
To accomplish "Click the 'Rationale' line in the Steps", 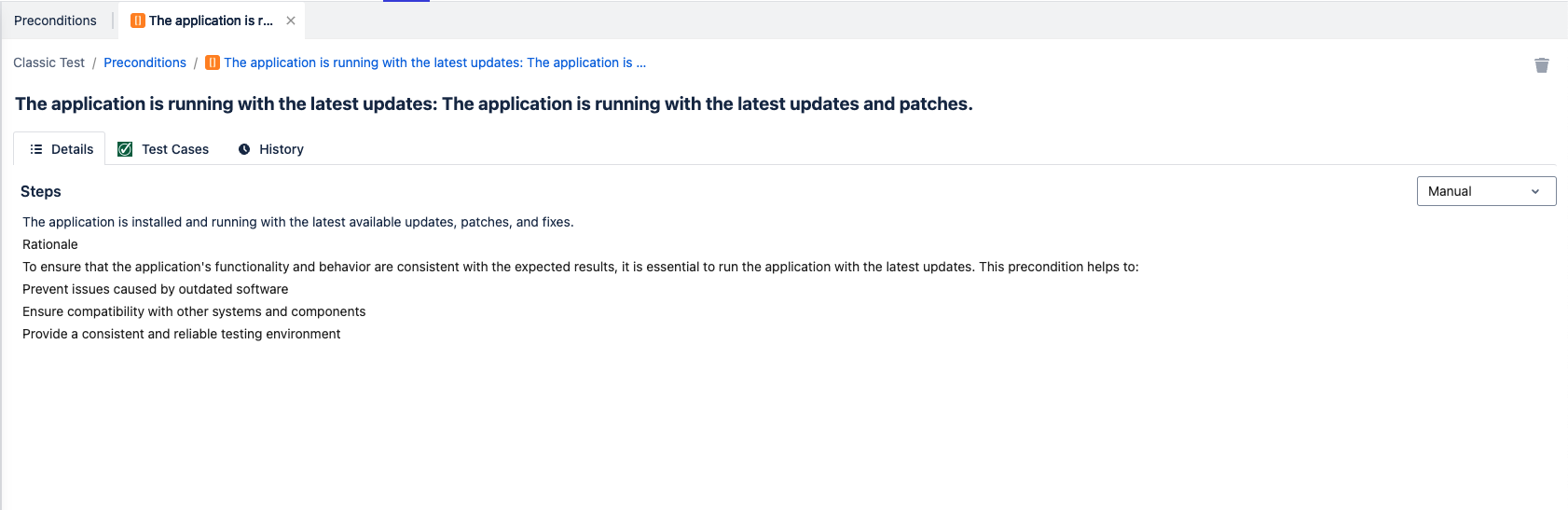I will tap(50, 244).
